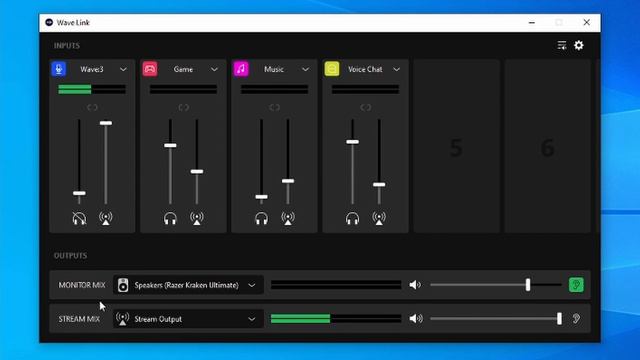Mute Monitor Mix speaker volume icon

tap(415, 285)
